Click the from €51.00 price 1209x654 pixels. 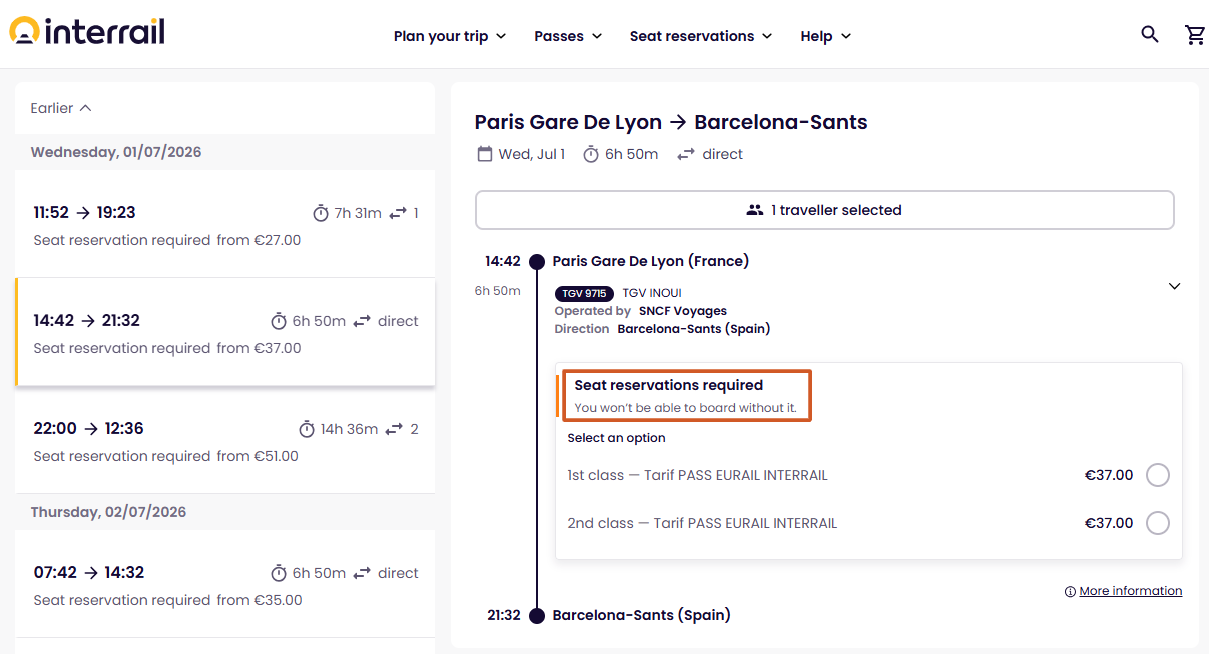click(258, 456)
